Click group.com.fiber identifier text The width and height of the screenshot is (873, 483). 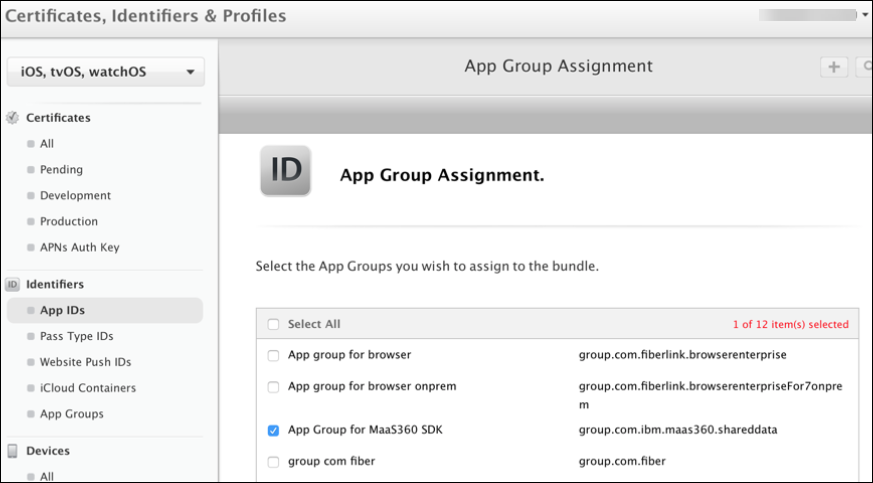622,461
